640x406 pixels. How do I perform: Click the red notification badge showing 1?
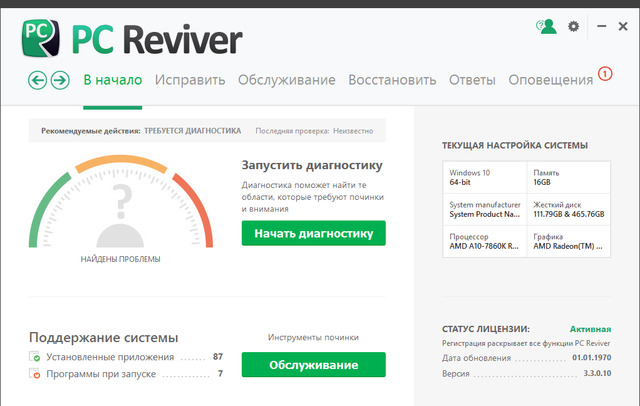[x=604, y=73]
